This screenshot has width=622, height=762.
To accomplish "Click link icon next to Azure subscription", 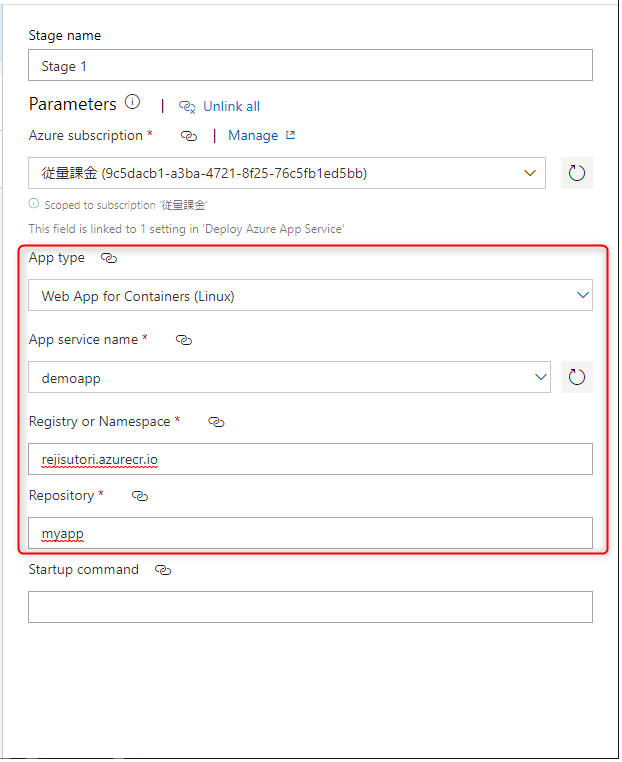I will [x=189, y=136].
